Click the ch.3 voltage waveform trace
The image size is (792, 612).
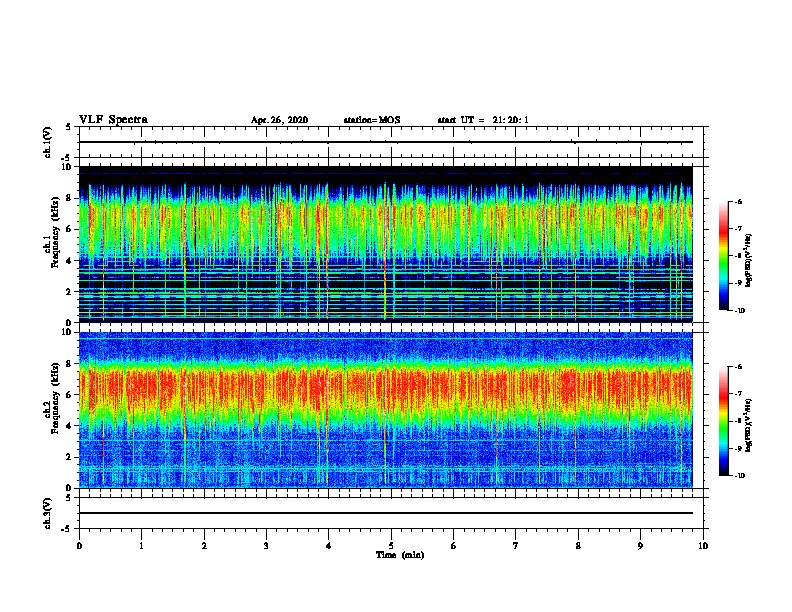385,513
